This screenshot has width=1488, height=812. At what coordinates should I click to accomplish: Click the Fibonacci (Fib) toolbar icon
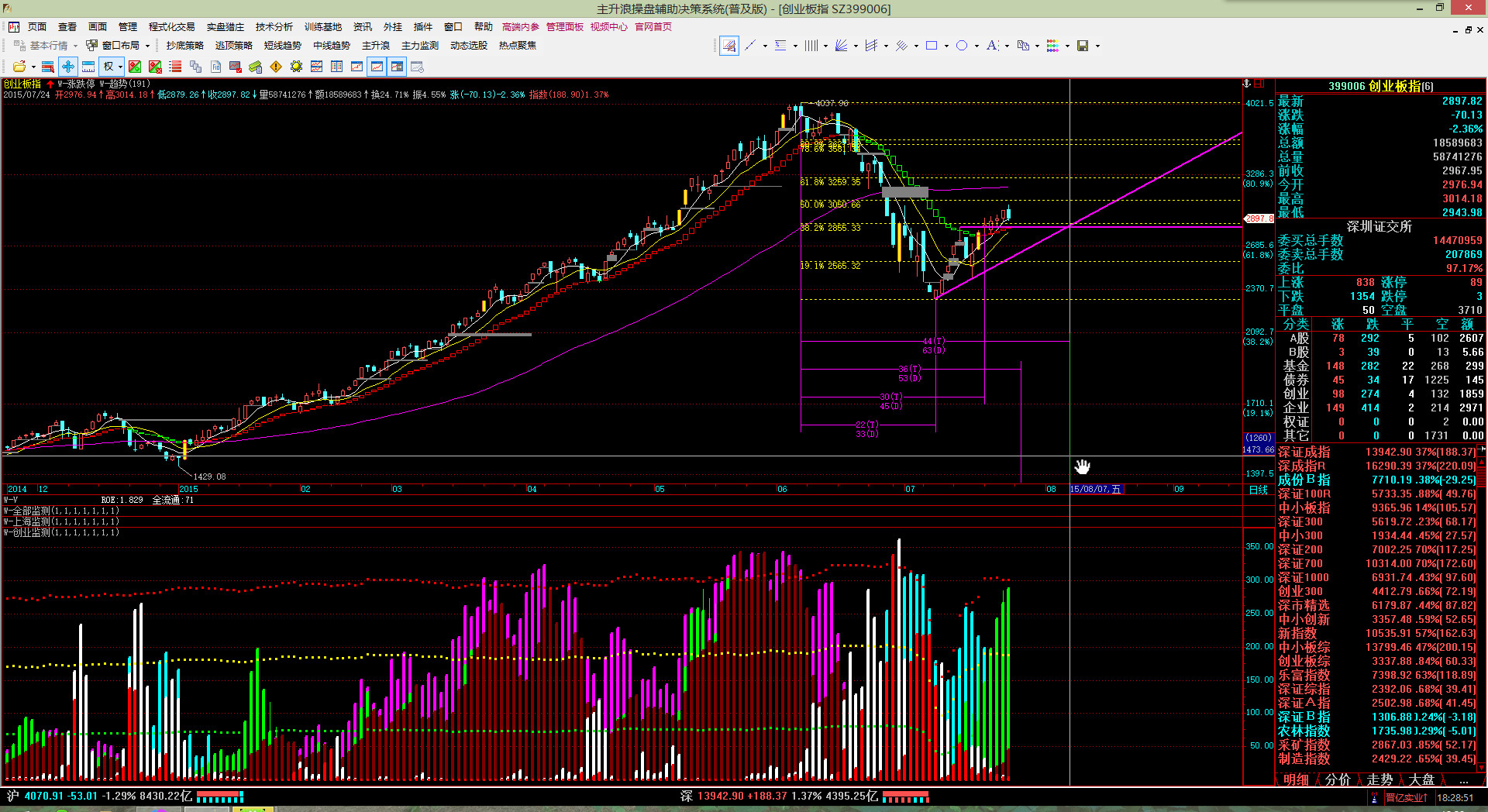[216, 67]
